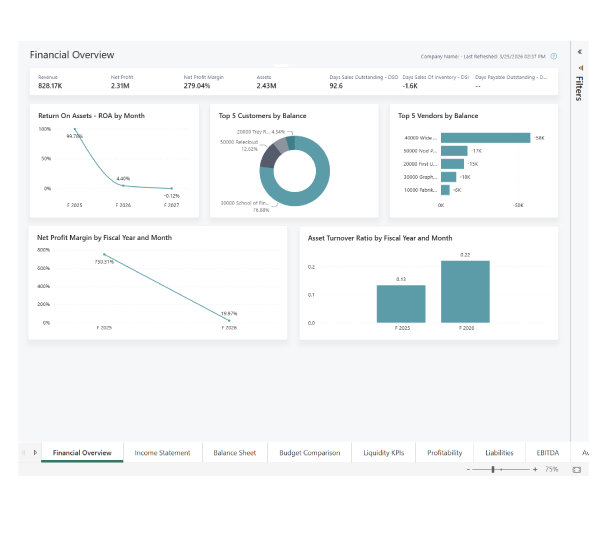Click Net Profit Margin by Fiscal Year title
This screenshot has width=607, height=542.
(x=105, y=238)
